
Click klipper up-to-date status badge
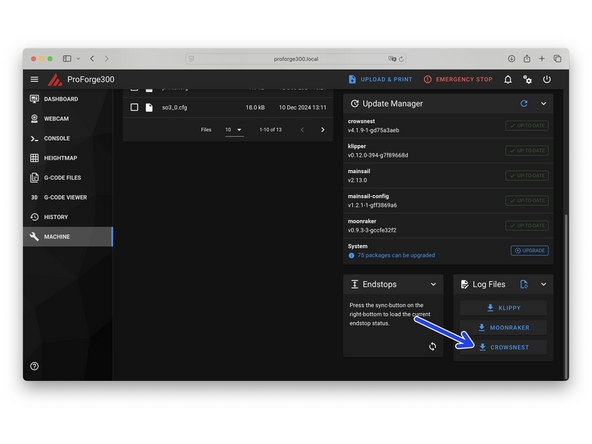[527, 151]
